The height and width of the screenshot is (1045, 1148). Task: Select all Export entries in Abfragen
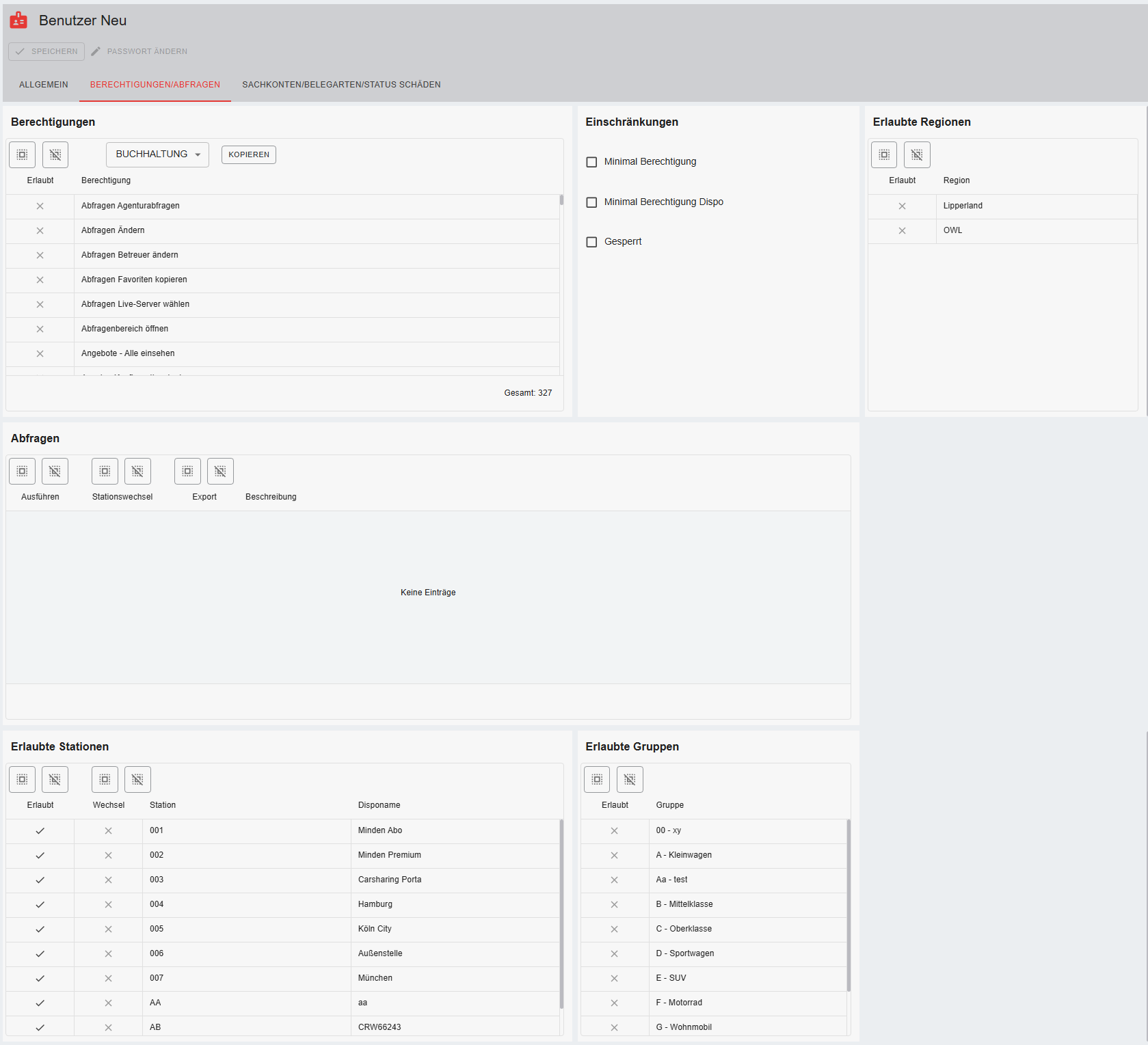(x=187, y=472)
